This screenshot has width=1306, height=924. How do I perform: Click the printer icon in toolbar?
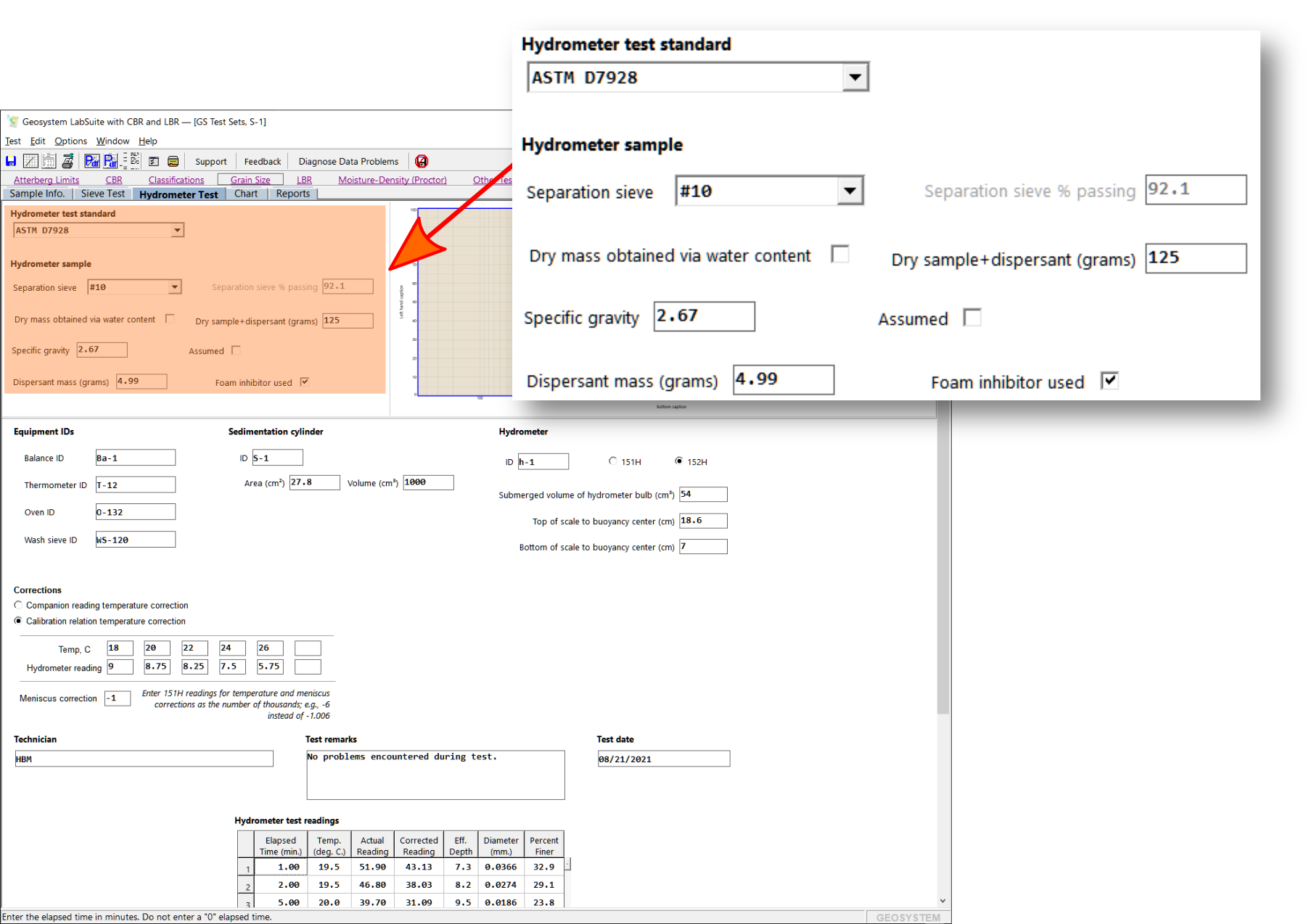point(67,161)
